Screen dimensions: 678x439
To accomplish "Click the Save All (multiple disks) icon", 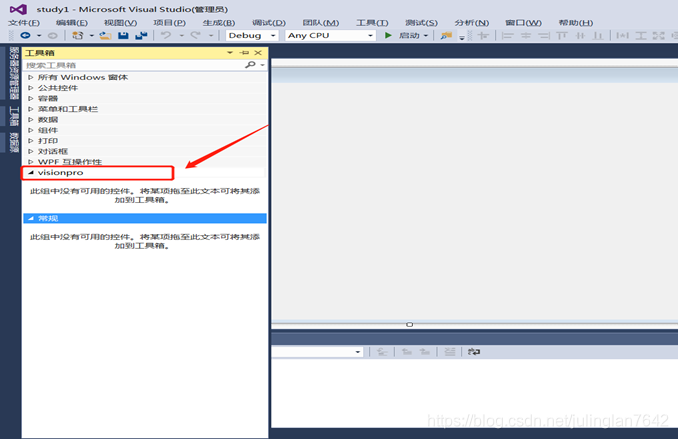I will (x=141, y=35).
